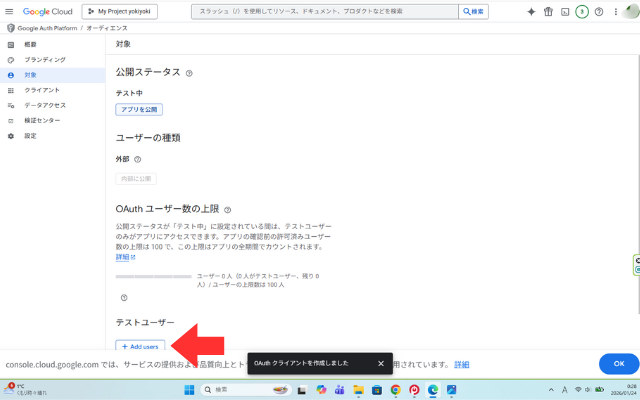Click the アプリを公開 button
Viewport: 640px width, 400px height.
[139, 109]
